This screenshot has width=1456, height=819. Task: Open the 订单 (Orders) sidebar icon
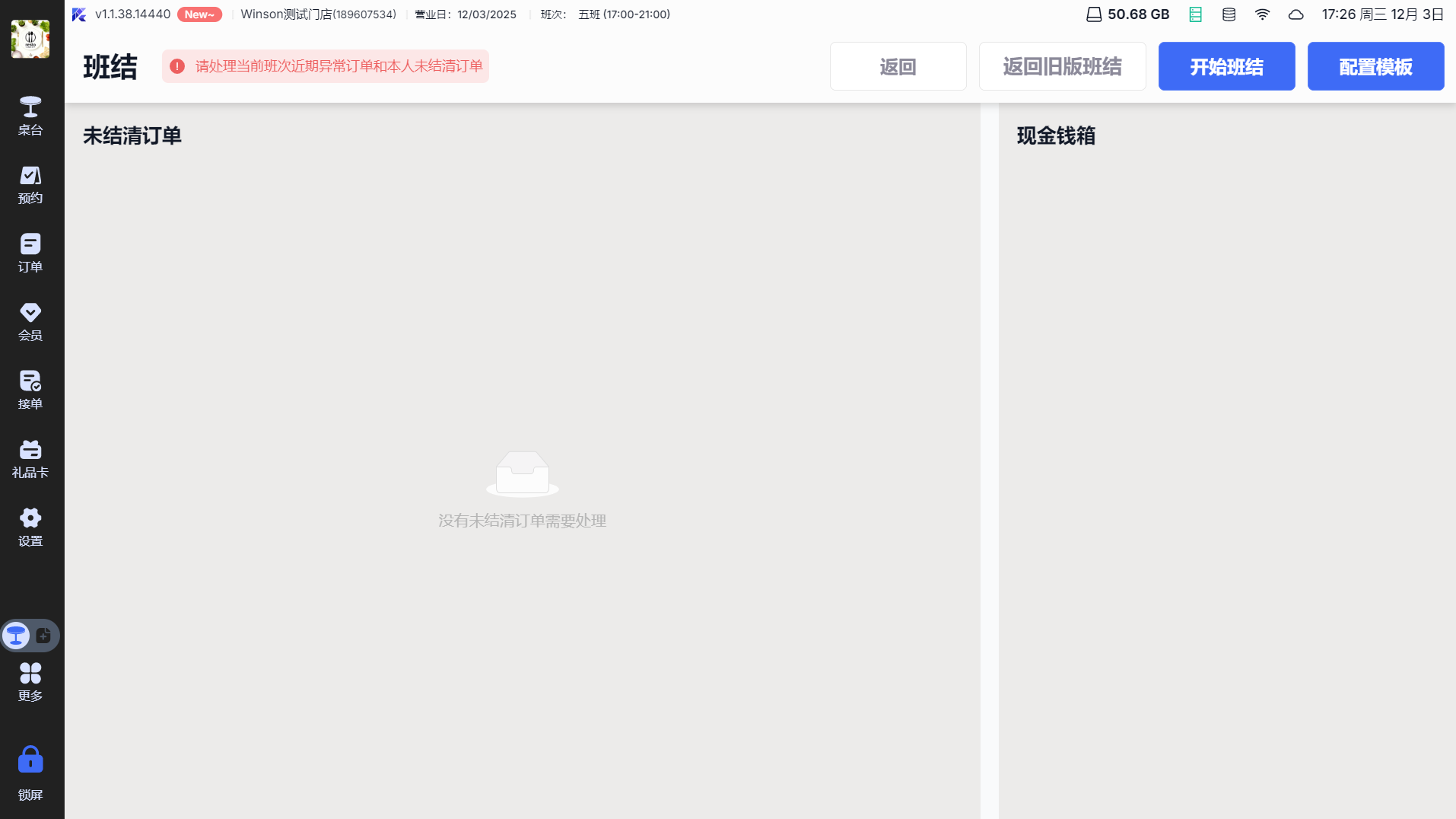(x=30, y=253)
